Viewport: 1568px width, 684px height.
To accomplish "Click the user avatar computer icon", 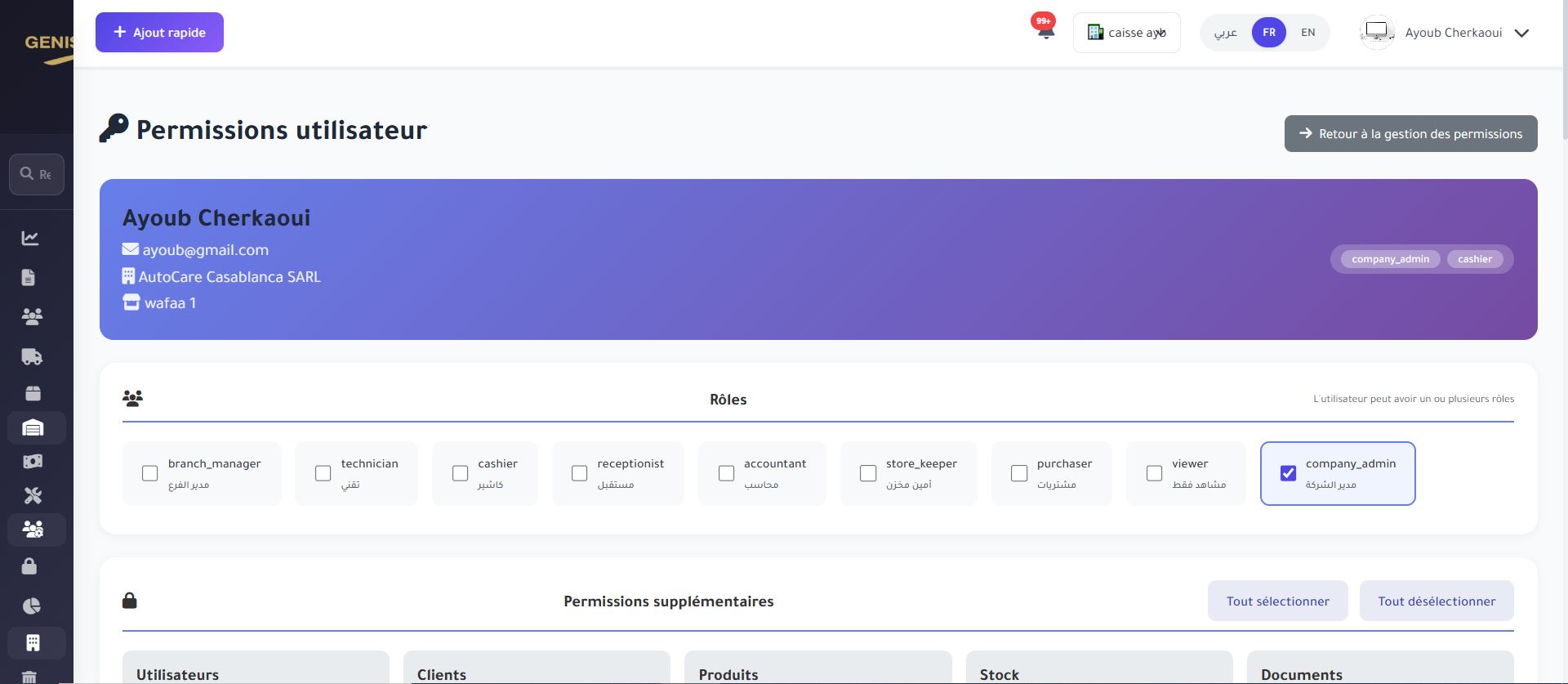I will [1377, 33].
